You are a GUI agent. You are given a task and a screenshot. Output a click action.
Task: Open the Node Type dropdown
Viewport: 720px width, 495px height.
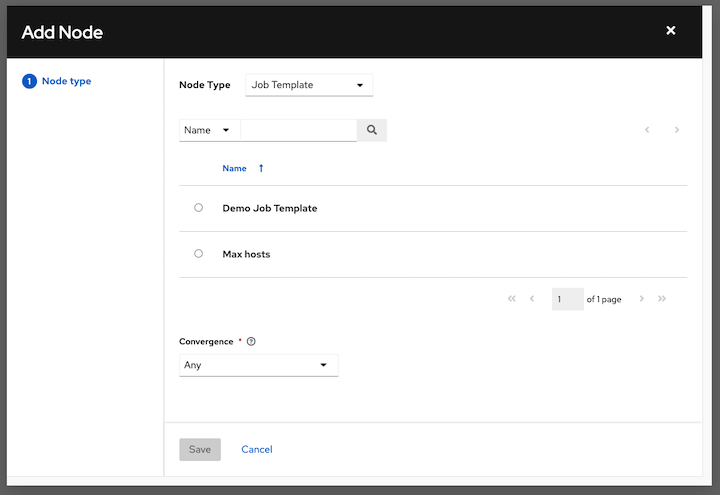pyautogui.click(x=308, y=85)
